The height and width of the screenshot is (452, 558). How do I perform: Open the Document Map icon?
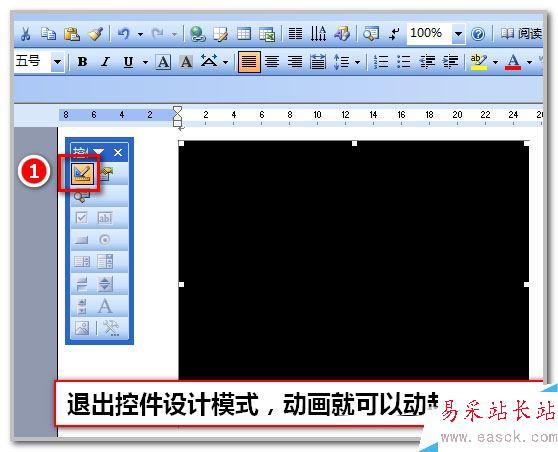[x=370, y=34]
